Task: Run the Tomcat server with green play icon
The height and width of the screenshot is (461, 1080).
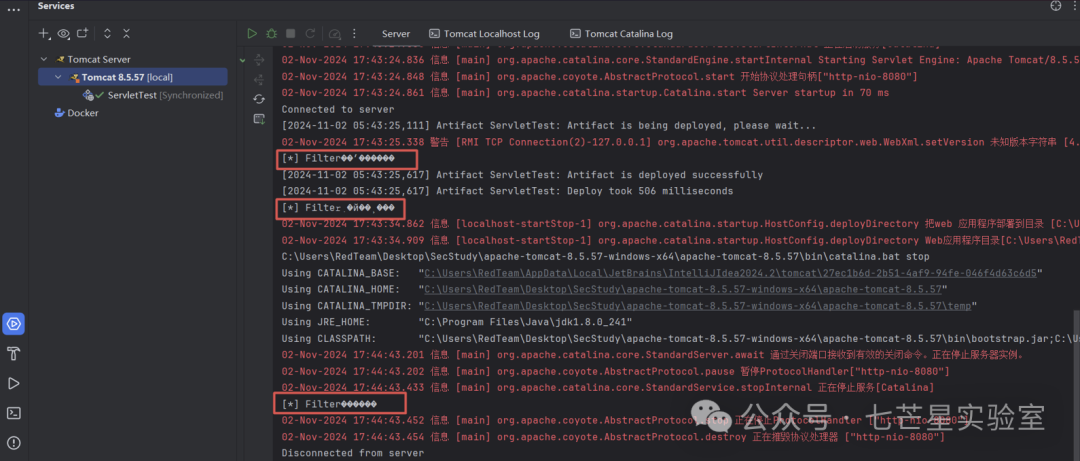Action: (x=252, y=33)
